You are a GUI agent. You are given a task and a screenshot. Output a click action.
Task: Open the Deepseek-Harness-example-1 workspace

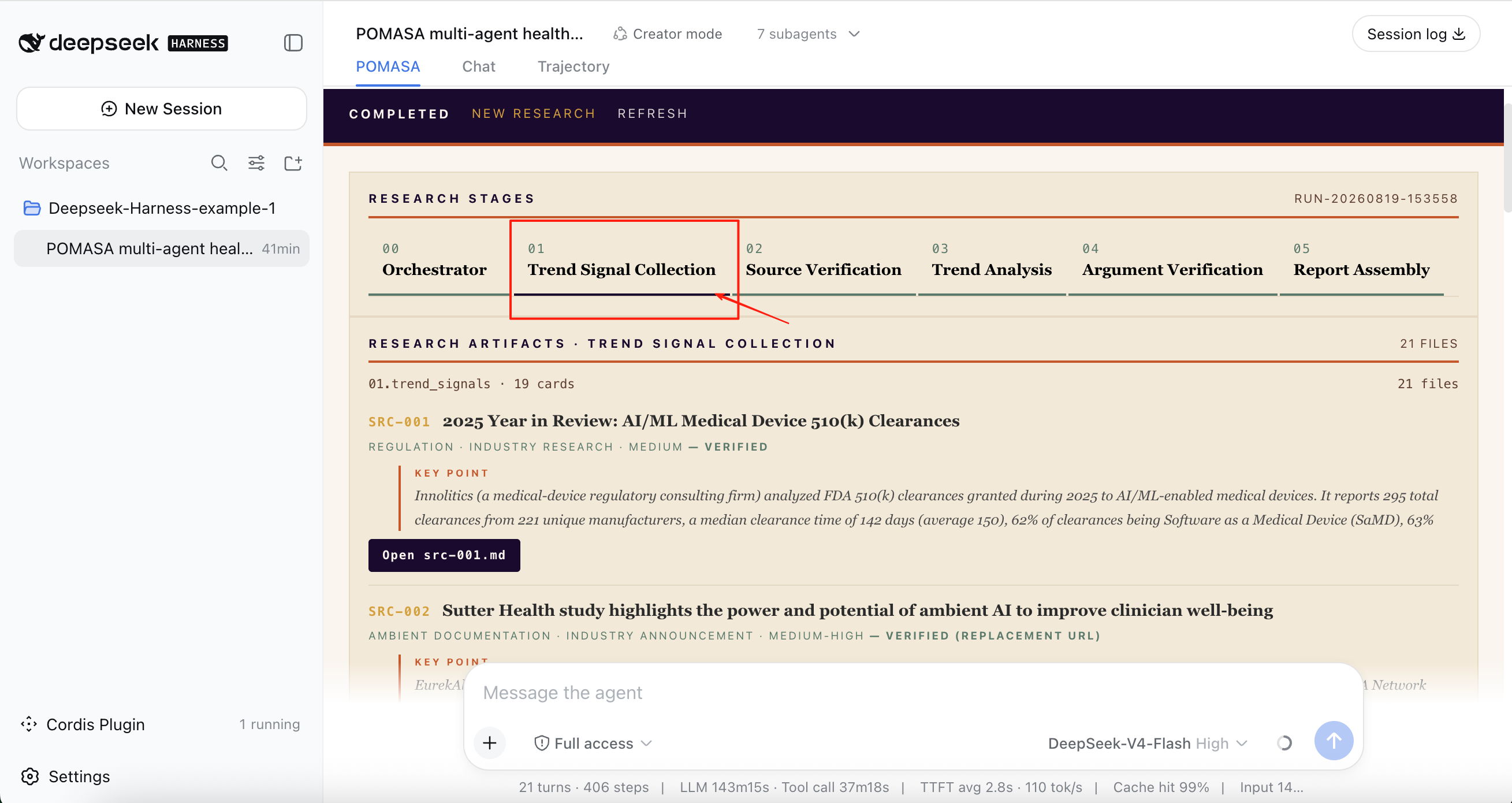(161, 208)
